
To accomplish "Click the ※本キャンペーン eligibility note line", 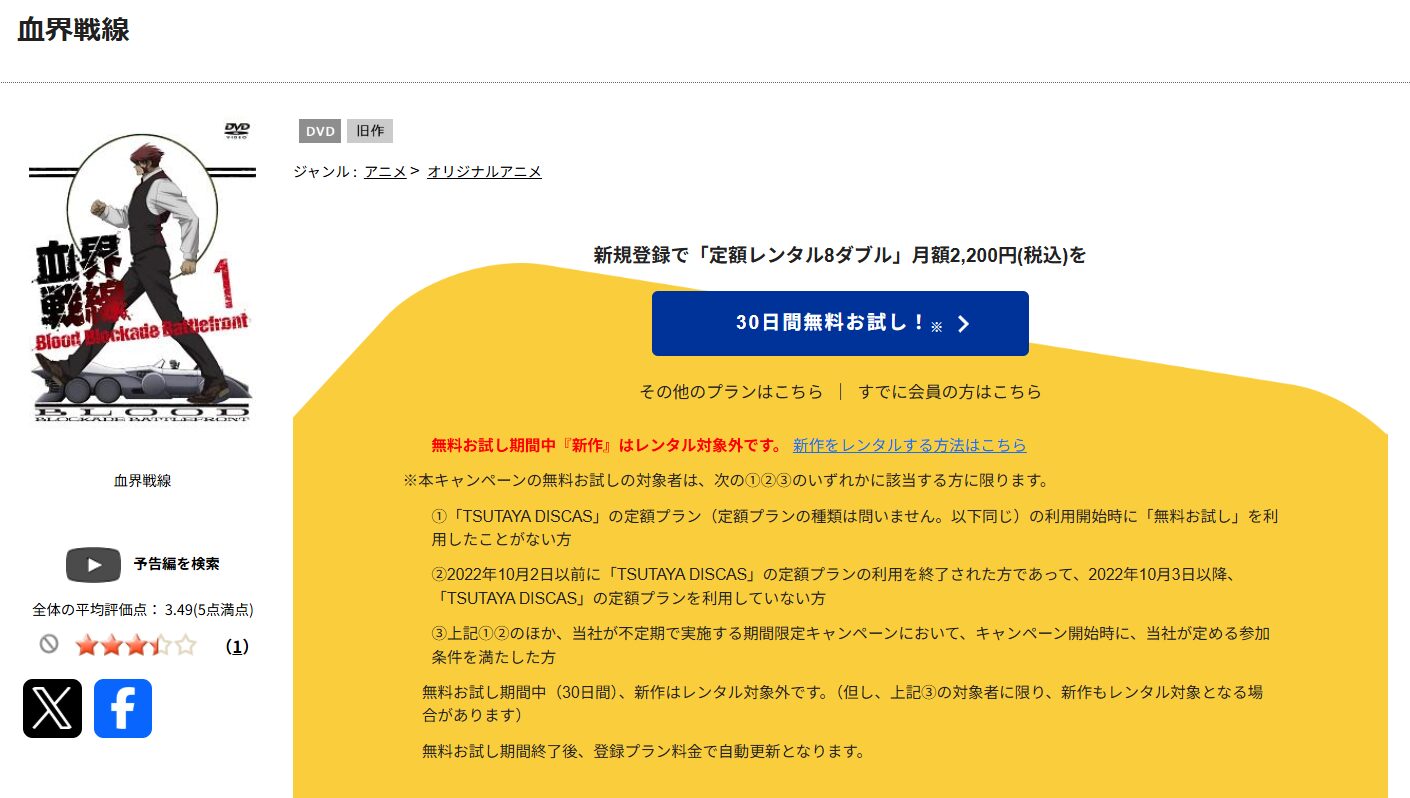I will coord(726,480).
